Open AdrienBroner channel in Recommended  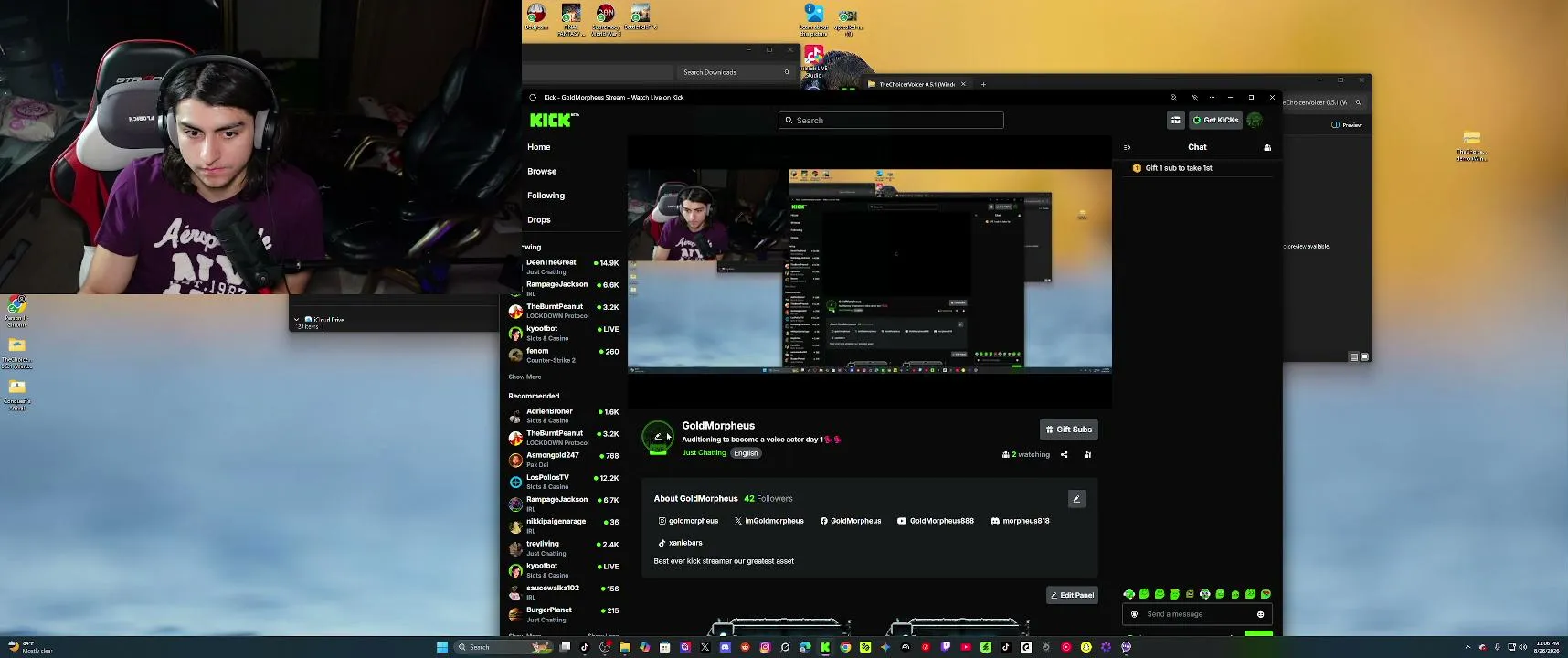[564, 416]
